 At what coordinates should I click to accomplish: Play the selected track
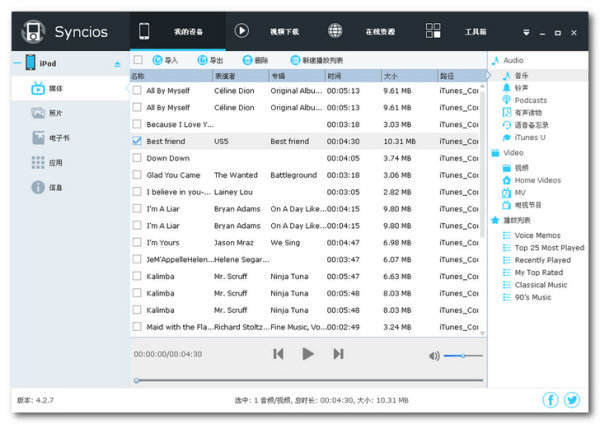click(308, 354)
